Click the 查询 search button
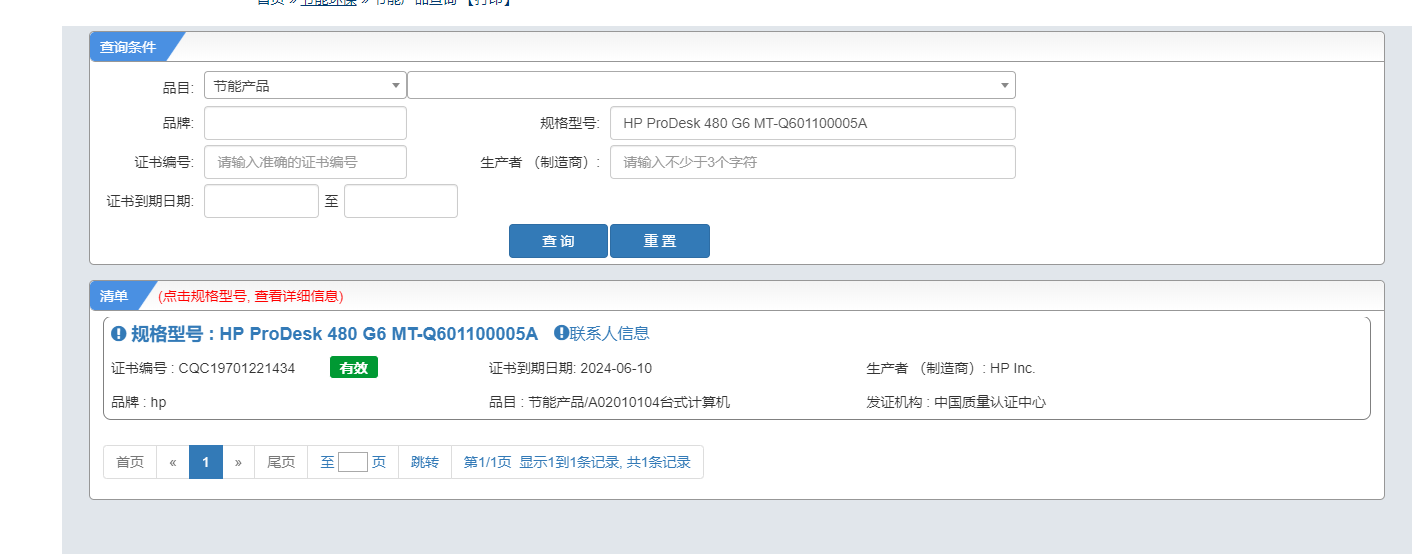Viewport: 1422px width, 554px height. [x=558, y=241]
